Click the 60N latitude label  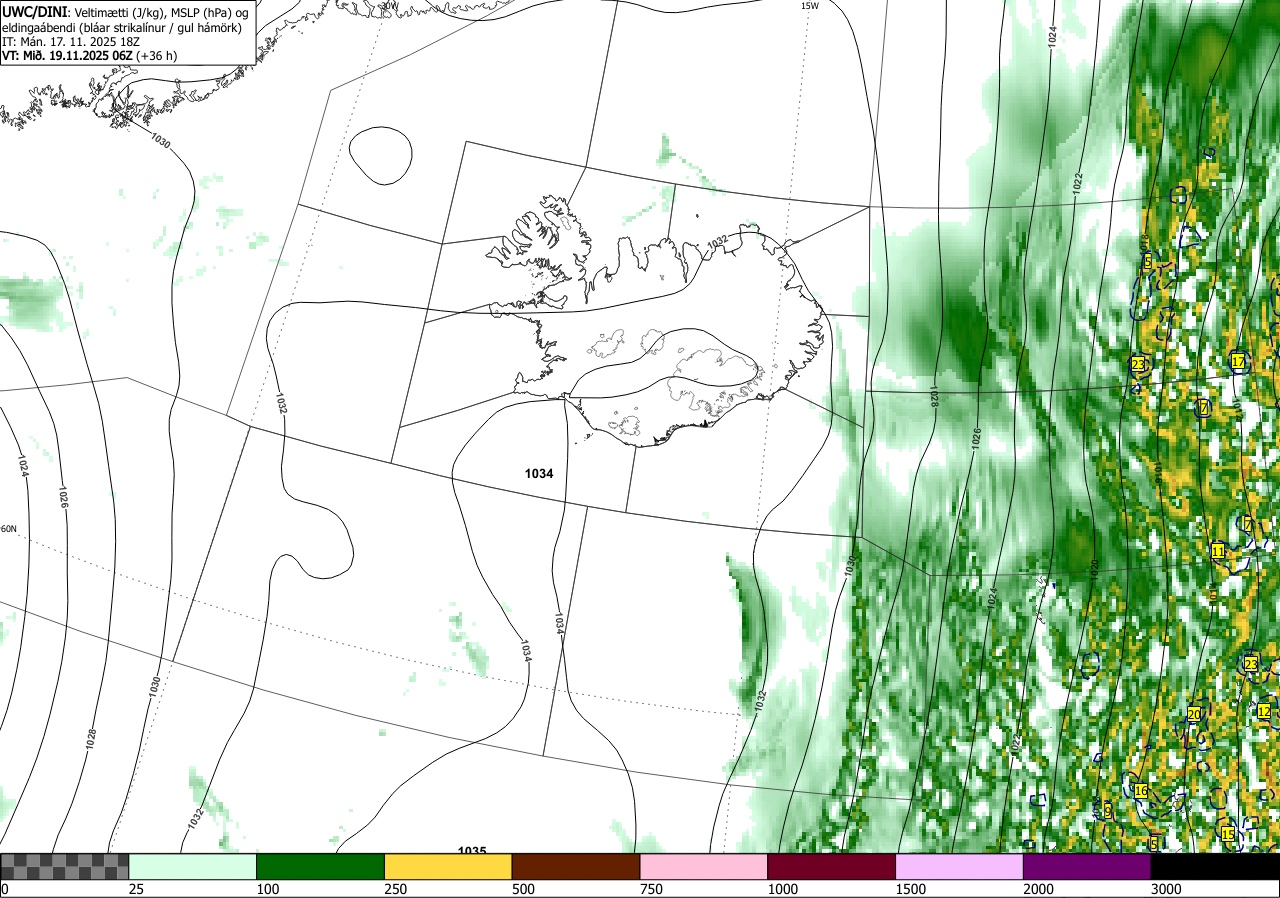9,529
